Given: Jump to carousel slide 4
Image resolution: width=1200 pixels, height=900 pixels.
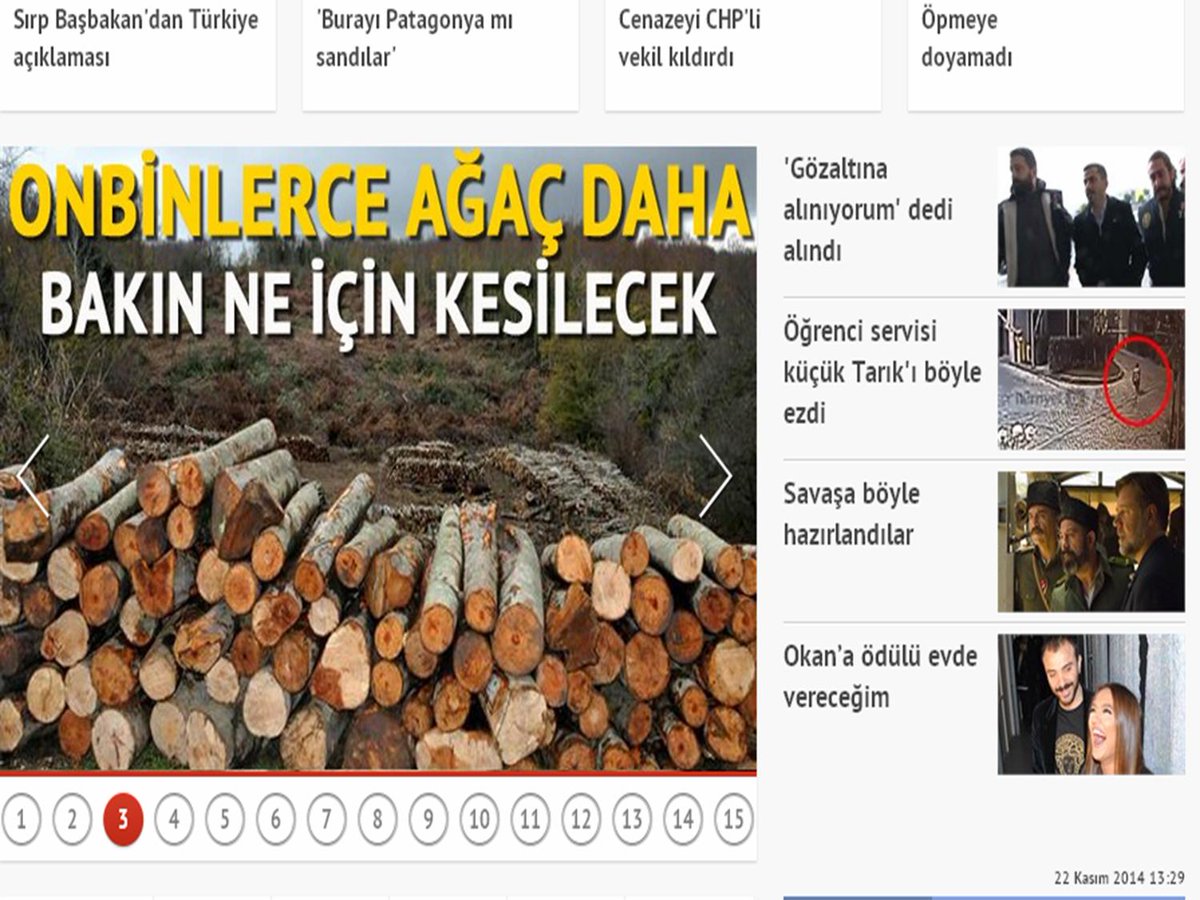Looking at the screenshot, I should point(174,821).
